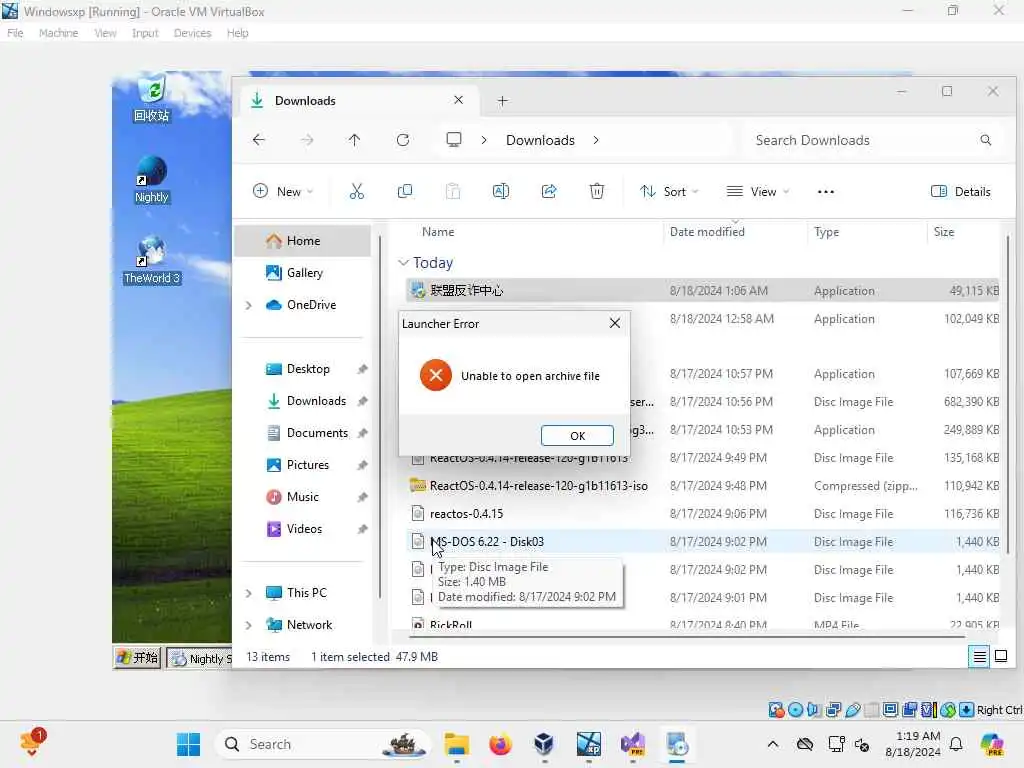Click the Delete trash icon in toolbar
The width and height of the screenshot is (1024, 768).
(x=597, y=191)
